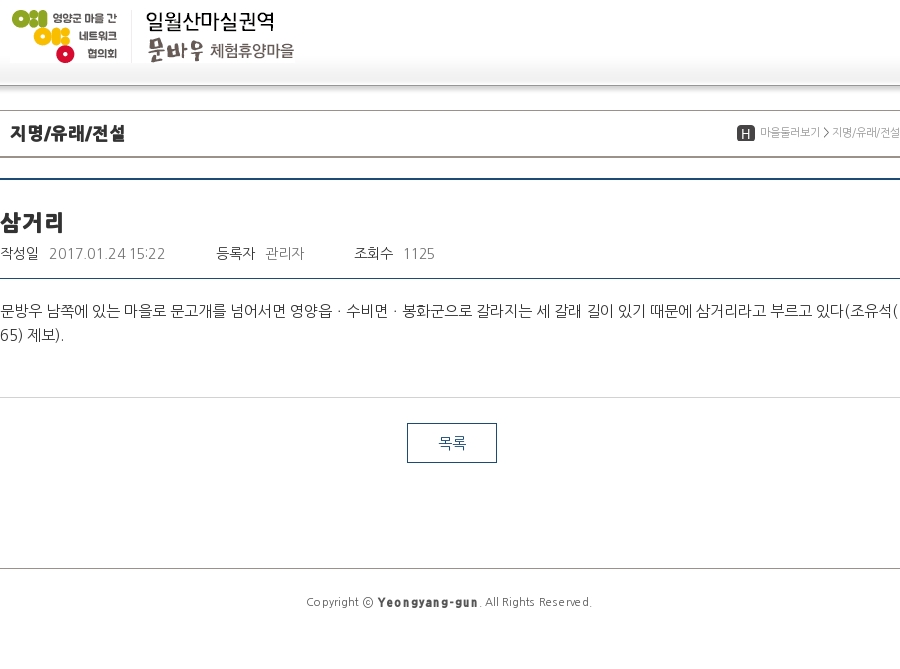This screenshot has height=669, width=900.
Task: Click the post title 삼거리
Action: [32, 223]
